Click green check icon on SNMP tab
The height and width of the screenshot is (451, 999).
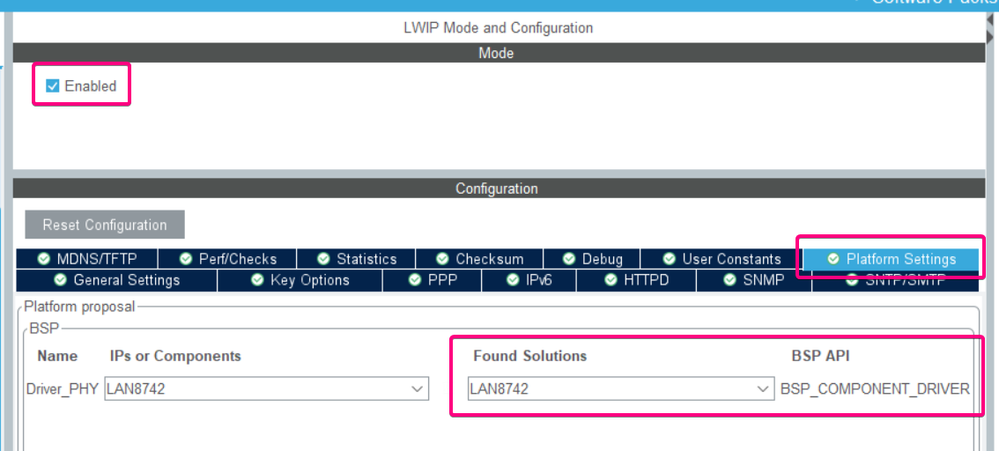click(729, 280)
